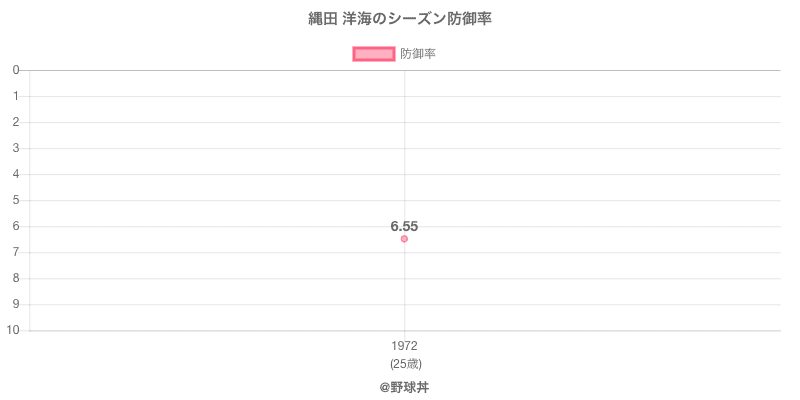Click the y-axis label 6

17,226
